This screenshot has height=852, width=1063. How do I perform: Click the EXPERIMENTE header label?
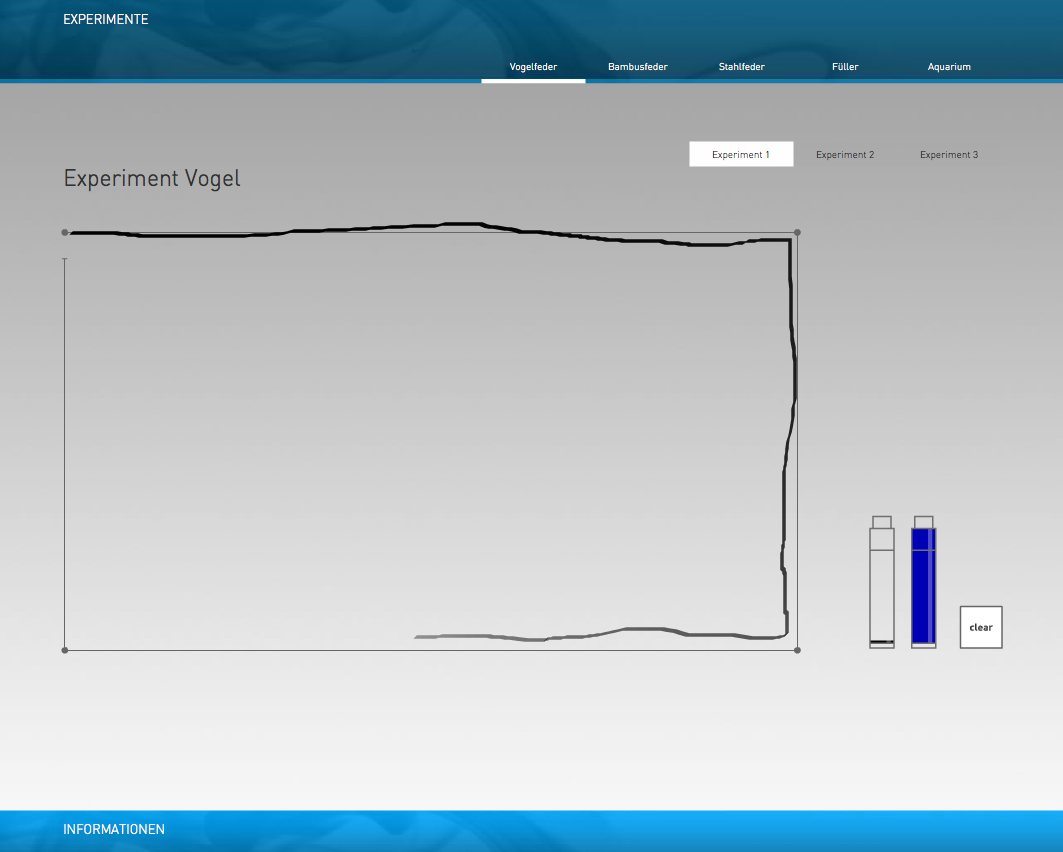(106, 19)
